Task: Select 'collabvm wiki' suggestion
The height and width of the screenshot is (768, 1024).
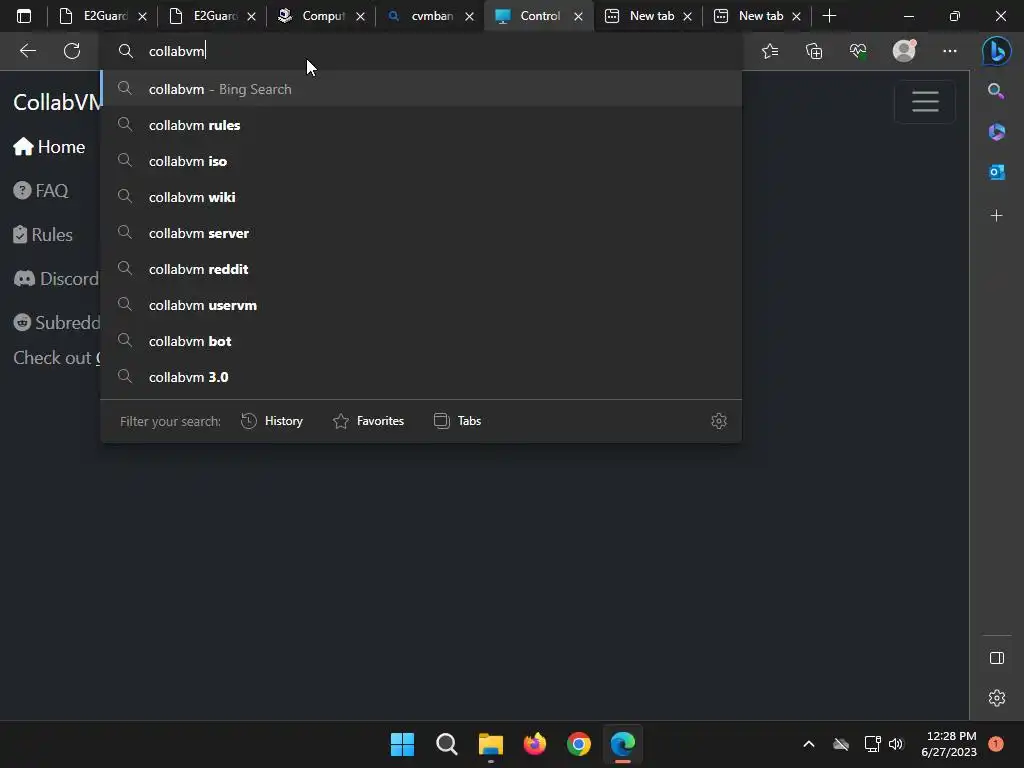Action: (421, 197)
